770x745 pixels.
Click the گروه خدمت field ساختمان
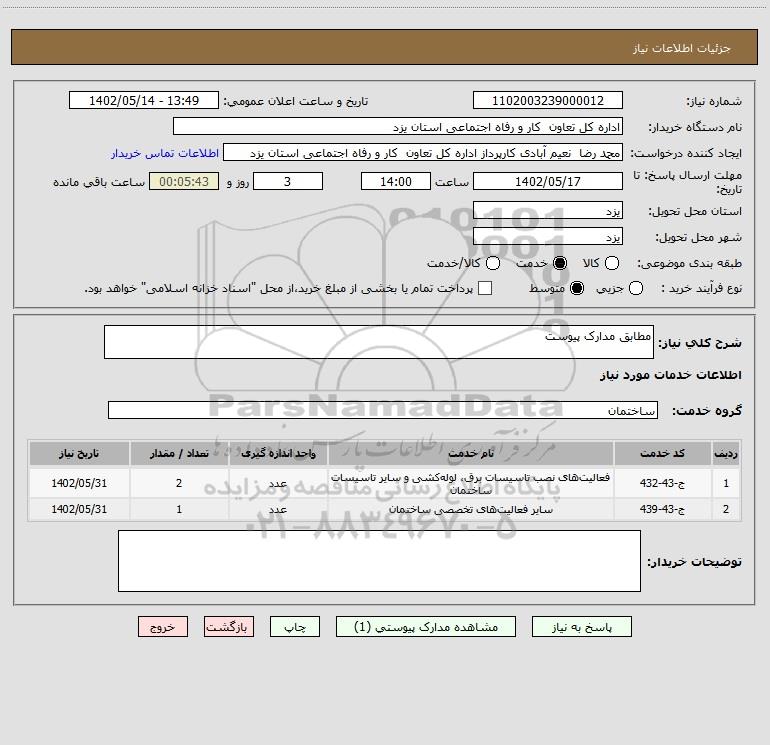[x=383, y=410]
